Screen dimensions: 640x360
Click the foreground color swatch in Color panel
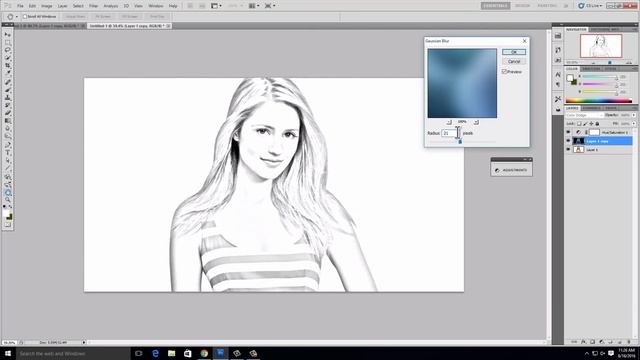(570, 78)
